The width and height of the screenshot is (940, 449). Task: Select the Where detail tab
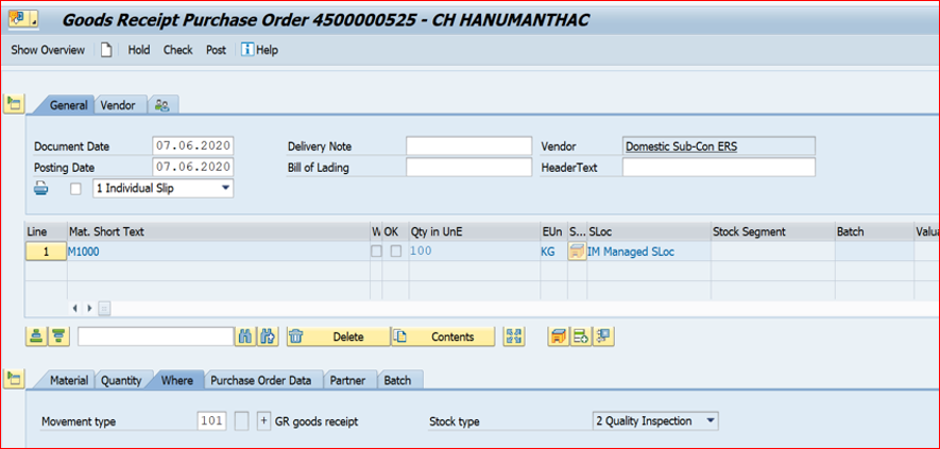[177, 380]
